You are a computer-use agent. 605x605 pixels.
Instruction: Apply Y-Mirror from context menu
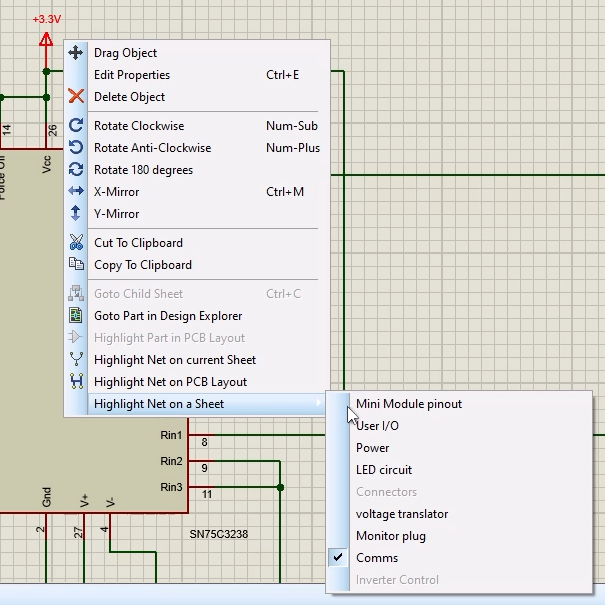click(208, 214)
